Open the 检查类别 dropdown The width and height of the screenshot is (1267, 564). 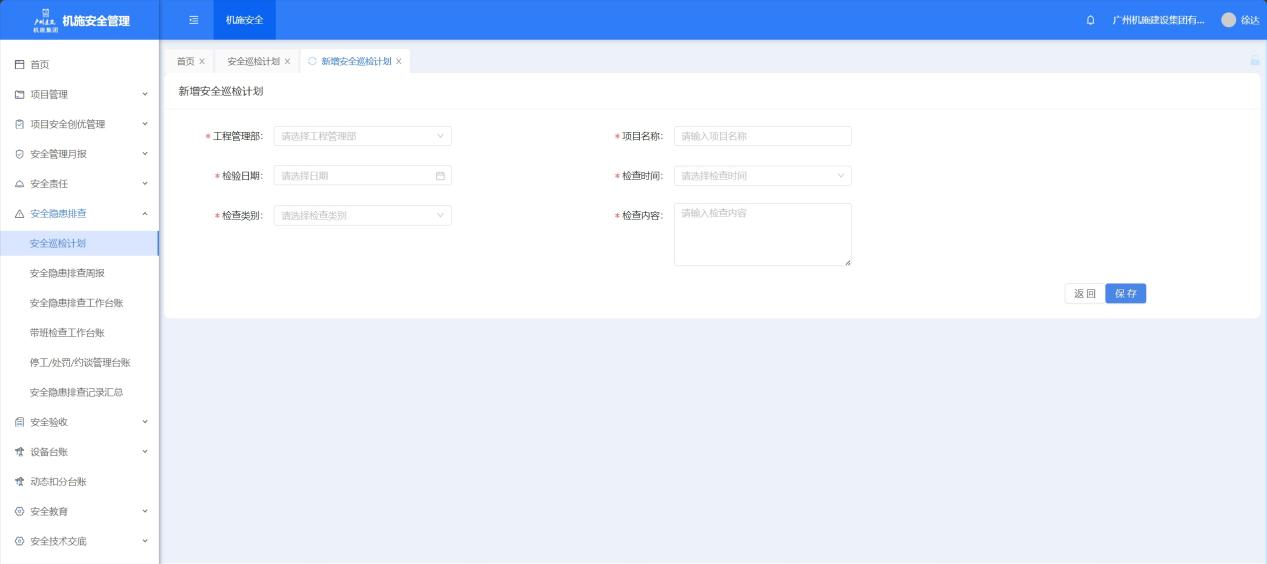(x=362, y=216)
